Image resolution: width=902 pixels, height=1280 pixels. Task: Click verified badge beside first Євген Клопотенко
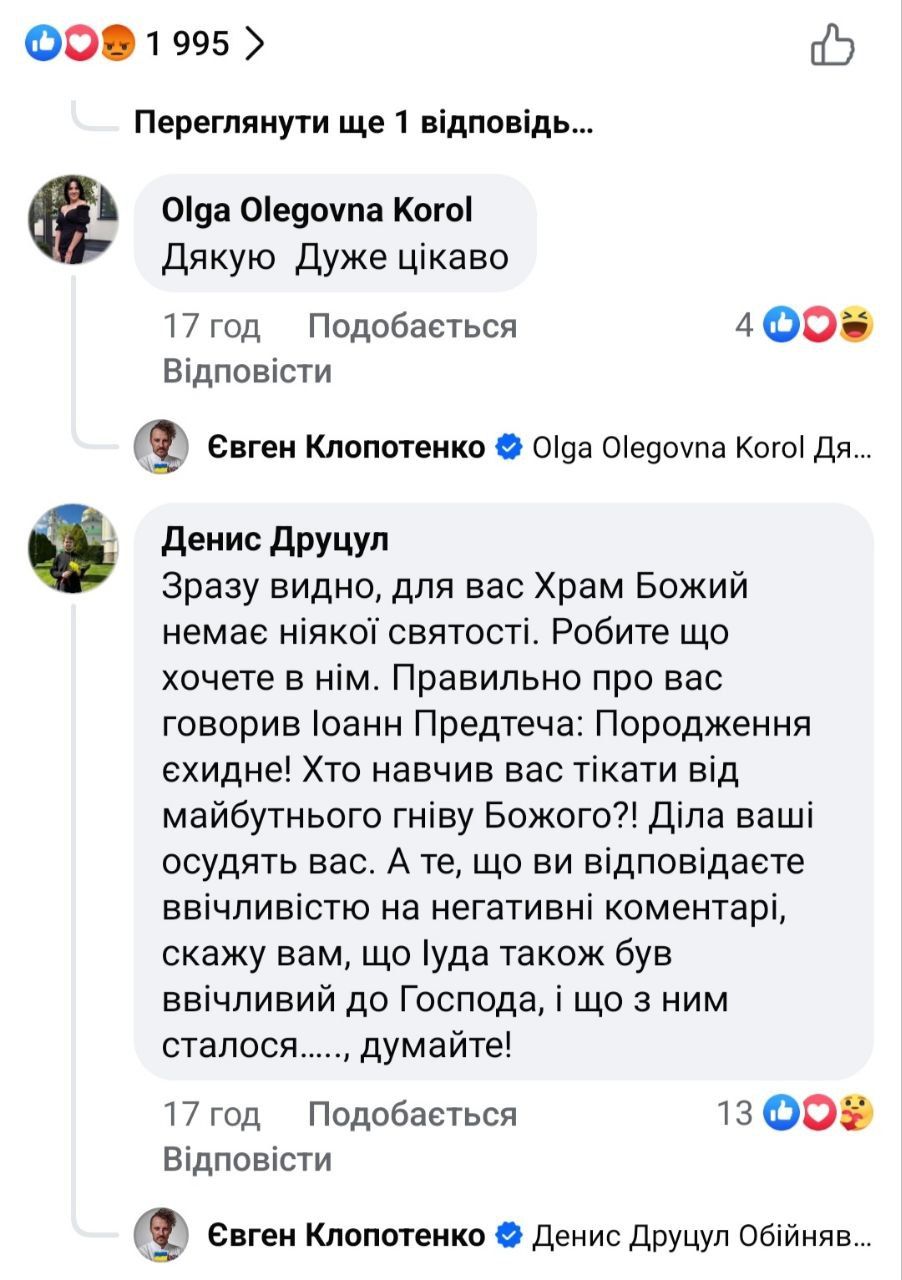[x=509, y=447]
